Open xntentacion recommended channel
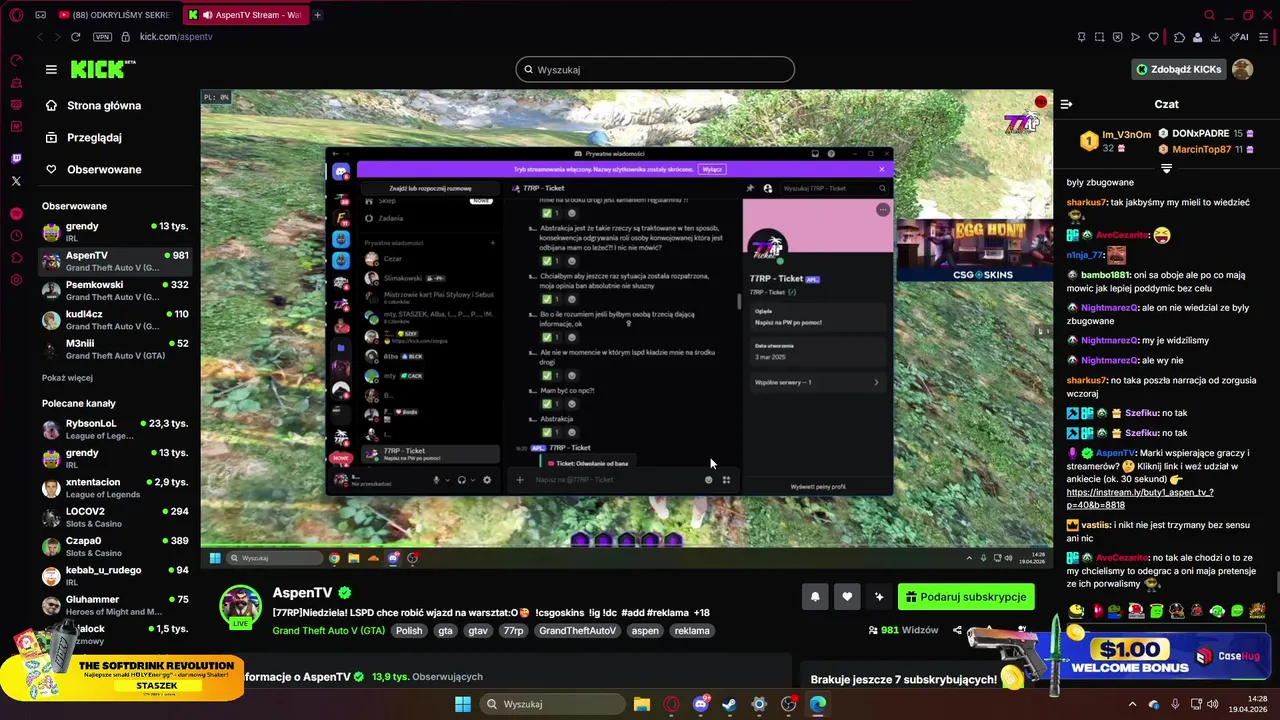This screenshot has width=1280, height=720. (x=116, y=488)
